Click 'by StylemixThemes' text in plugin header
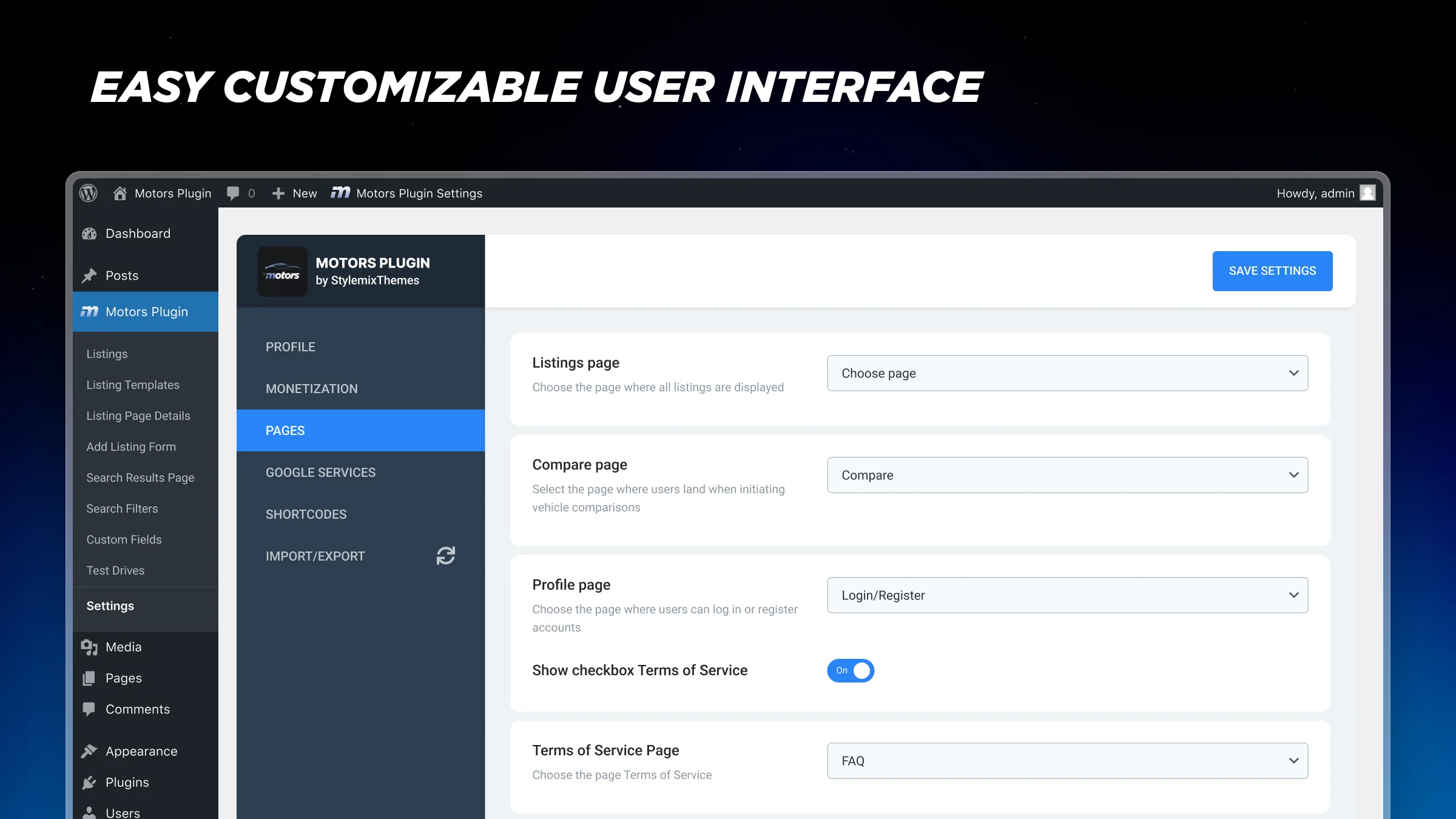This screenshot has height=819, width=1456. click(x=367, y=280)
